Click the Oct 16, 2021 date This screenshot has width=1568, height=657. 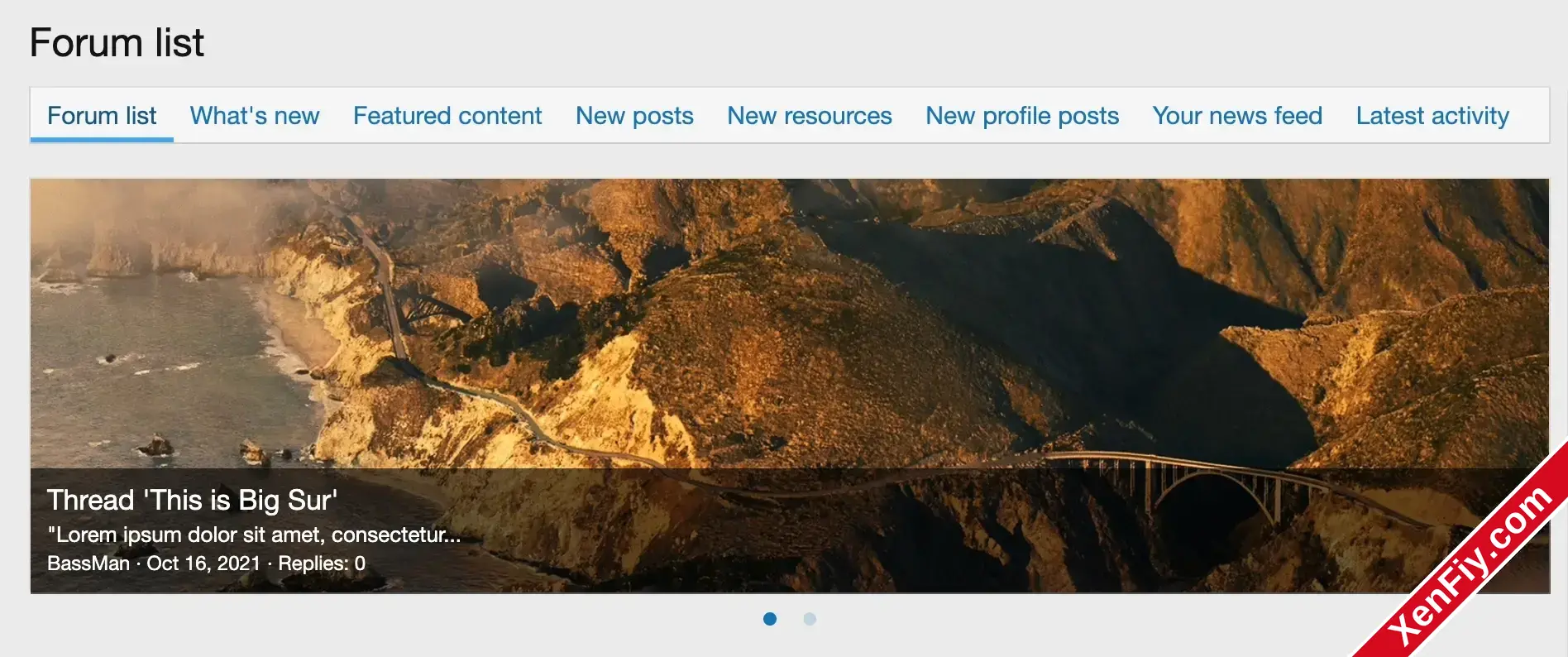(203, 563)
